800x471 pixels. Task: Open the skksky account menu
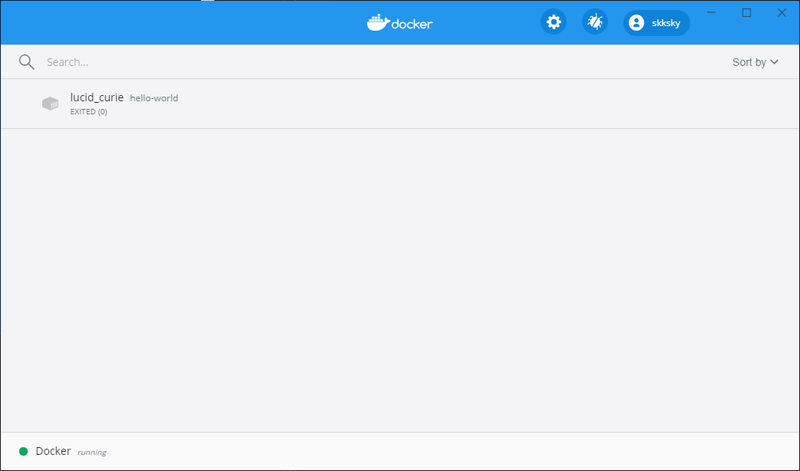pos(657,22)
